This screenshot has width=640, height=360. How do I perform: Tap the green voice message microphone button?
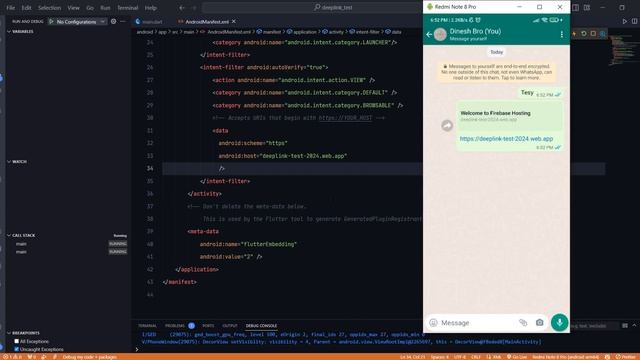[559, 322]
